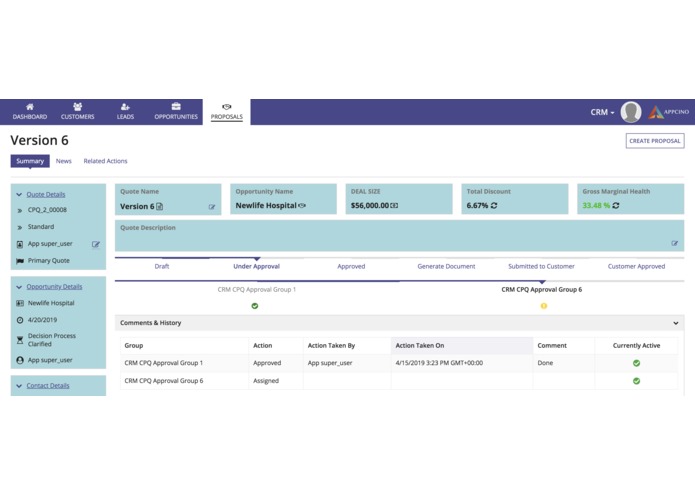
Task: Click Currently Active check for Group 6 row
Action: click(x=636, y=381)
